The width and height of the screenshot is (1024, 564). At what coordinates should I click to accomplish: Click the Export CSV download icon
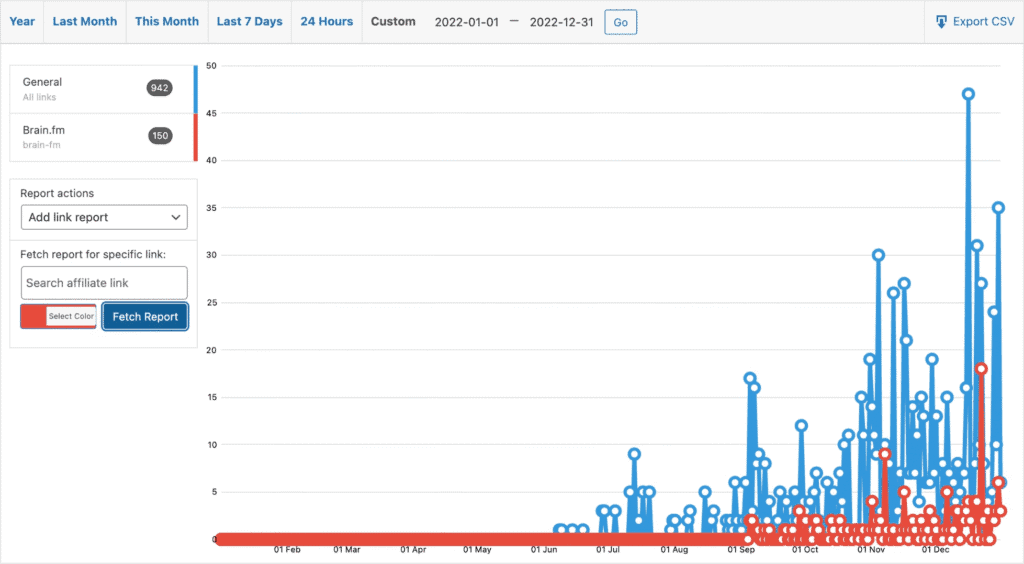pyautogui.click(x=941, y=21)
